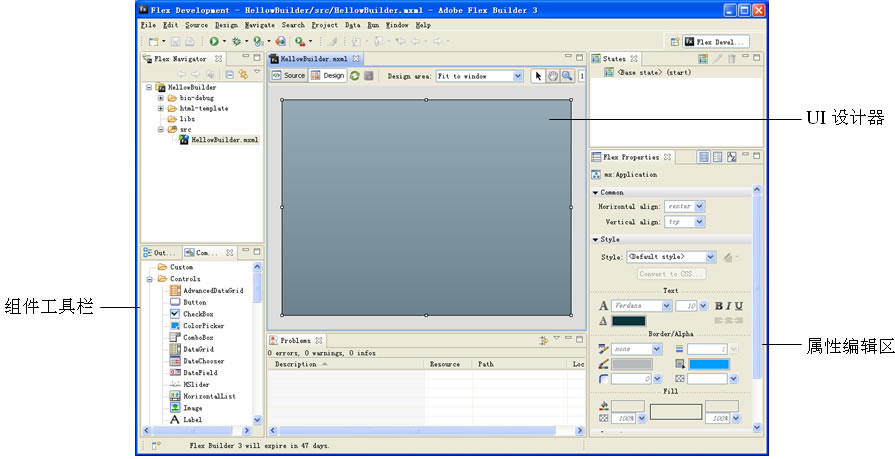Viewport: 895px width, 459px height.
Task: Select CheckBox in the Components list
Action: click(x=198, y=314)
